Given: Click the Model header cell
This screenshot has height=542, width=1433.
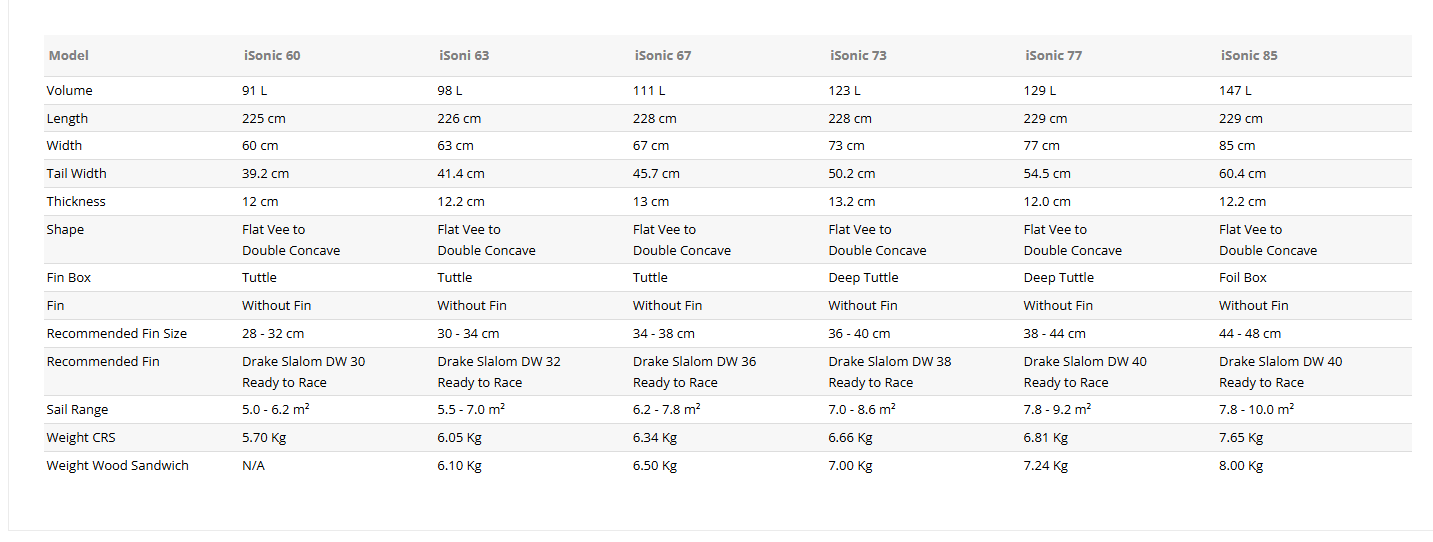Looking at the screenshot, I should (69, 56).
